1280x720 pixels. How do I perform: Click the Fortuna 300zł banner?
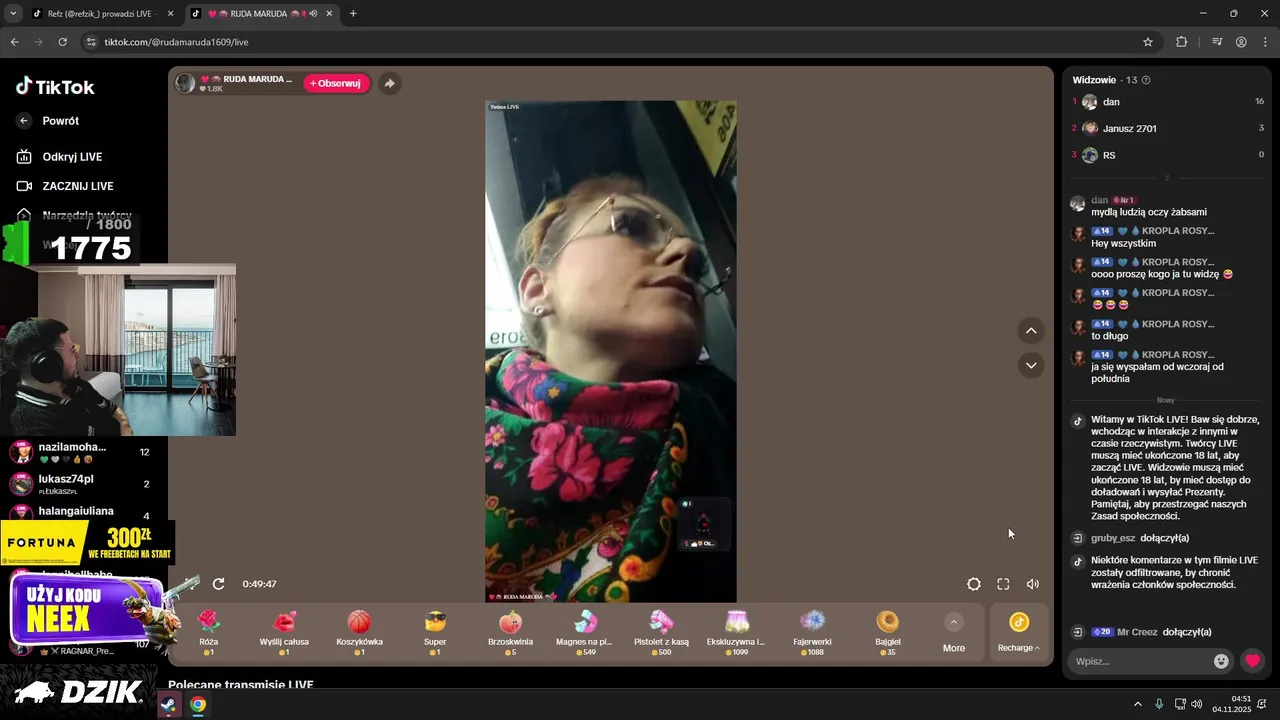87,543
